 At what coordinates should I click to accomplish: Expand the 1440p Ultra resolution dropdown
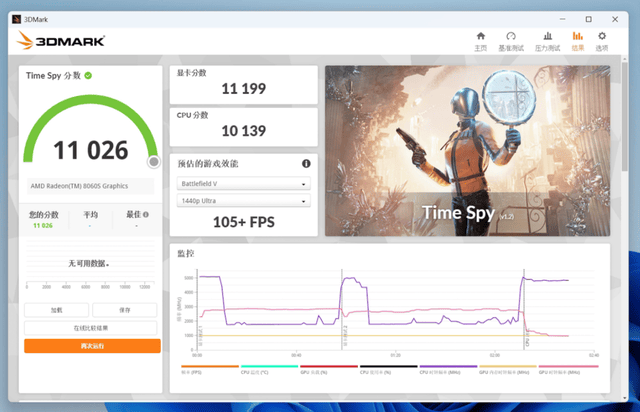tap(243, 201)
